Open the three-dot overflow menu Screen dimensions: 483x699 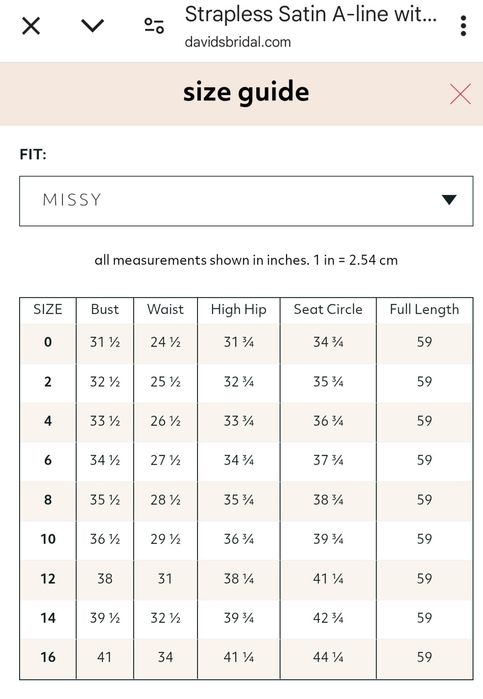pyautogui.click(x=463, y=26)
